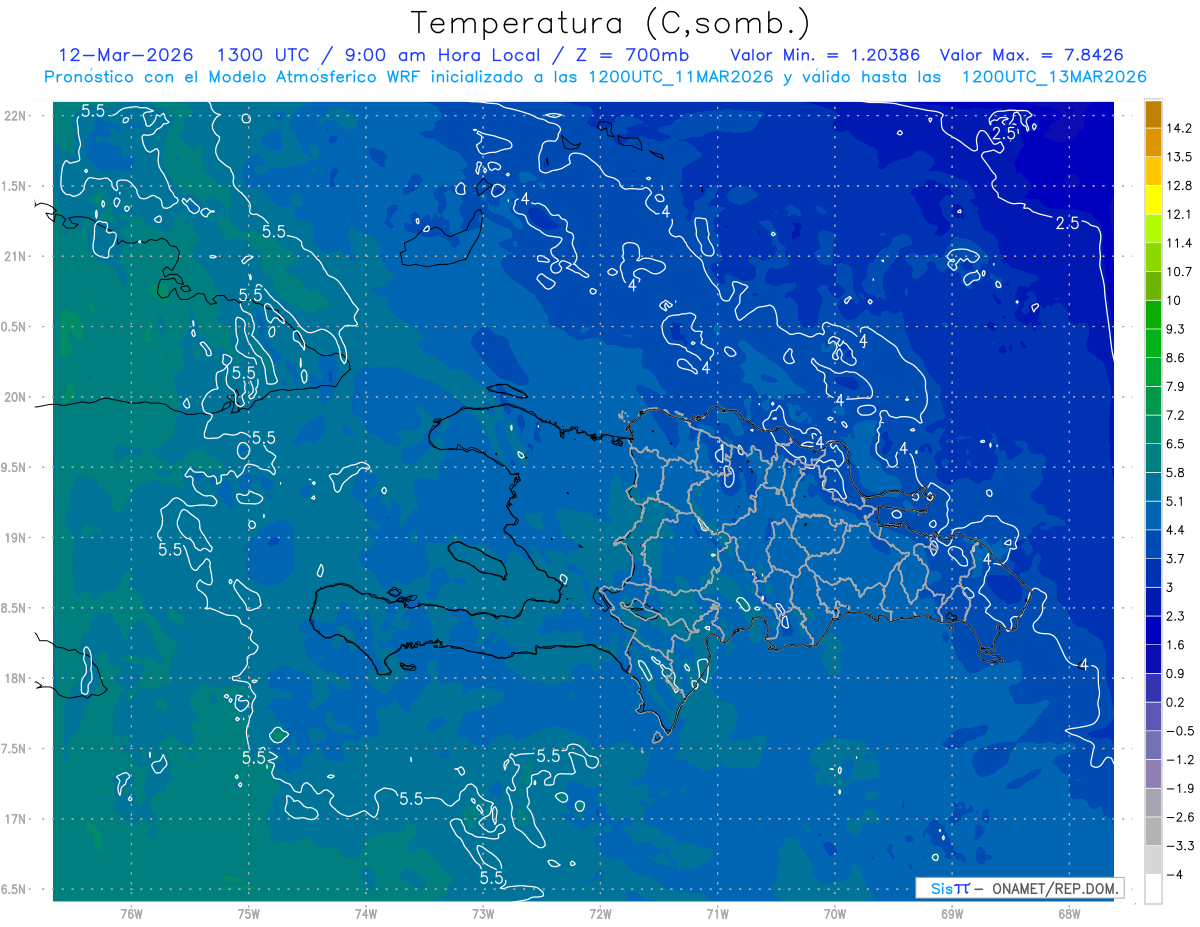The height and width of the screenshot is (927, 1200).
Task: Click the "5.8" colorbar value
Action: click(1176, 473)
